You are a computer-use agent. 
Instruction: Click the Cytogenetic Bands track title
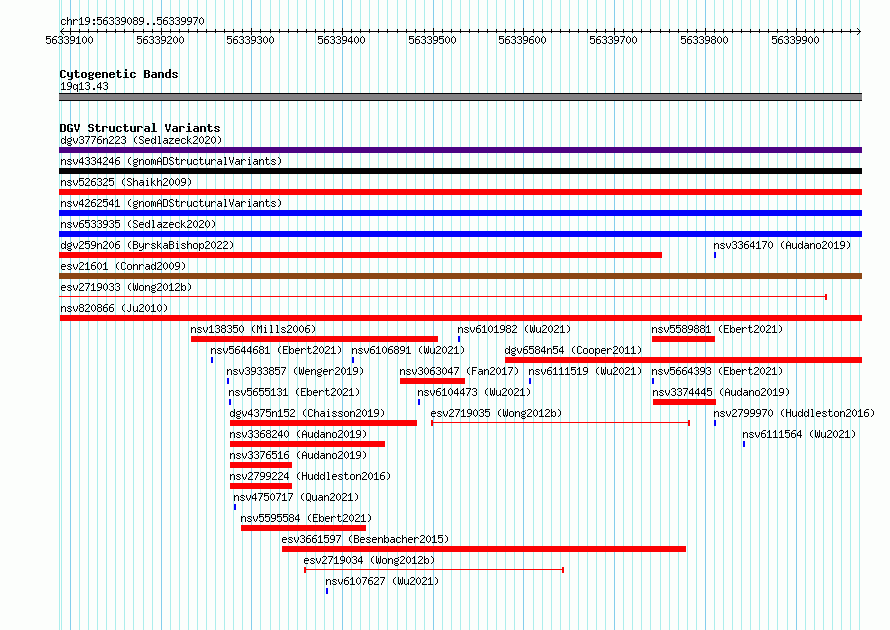click(x=119, y=74)
